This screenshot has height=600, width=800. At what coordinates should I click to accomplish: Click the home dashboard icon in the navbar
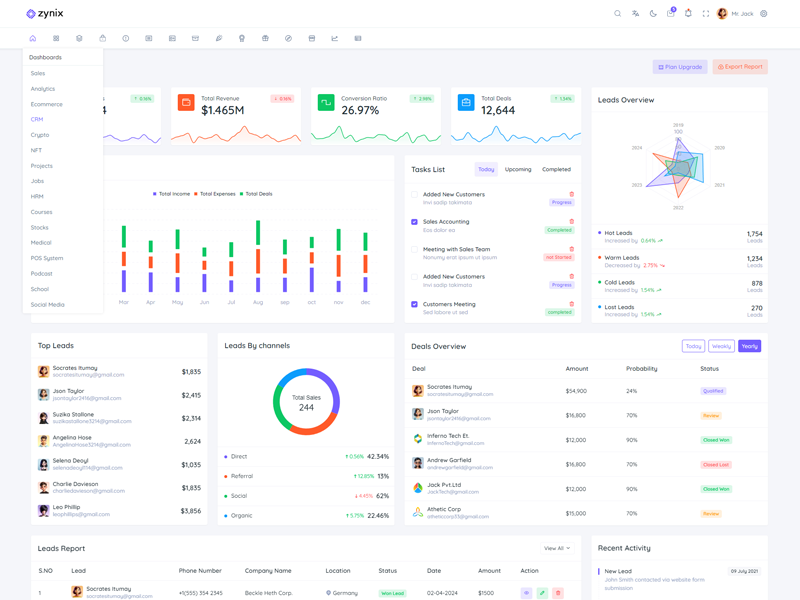[32, 38]
